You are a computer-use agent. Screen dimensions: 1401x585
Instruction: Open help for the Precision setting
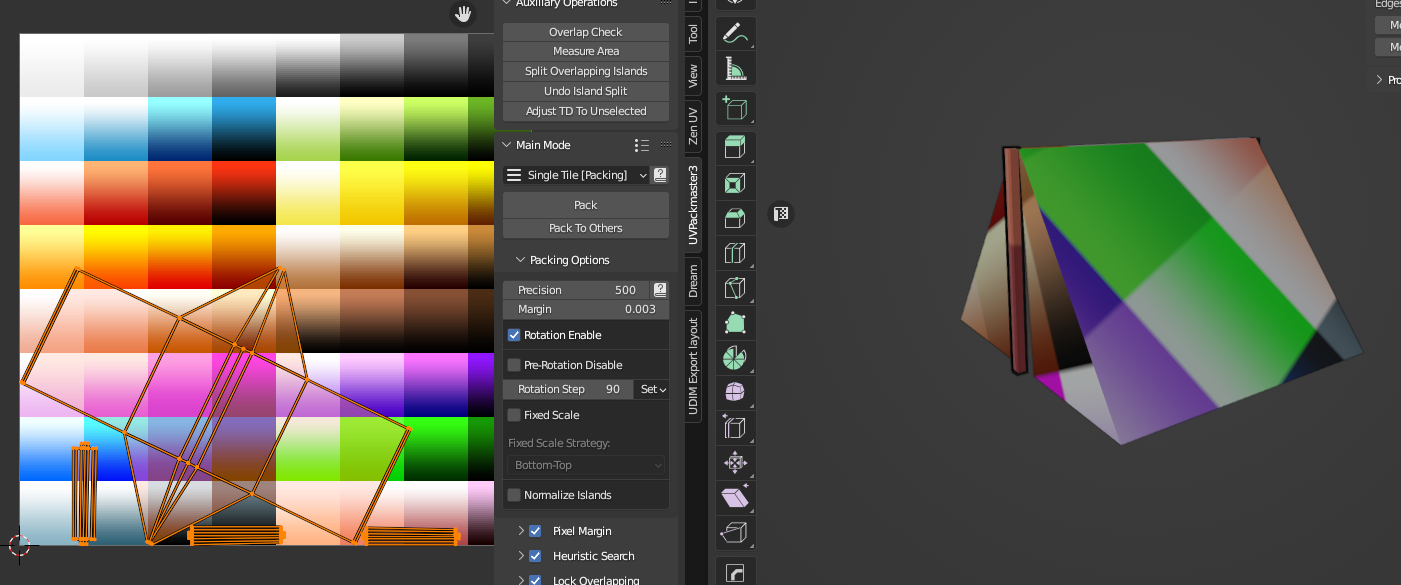click(660, 290)
